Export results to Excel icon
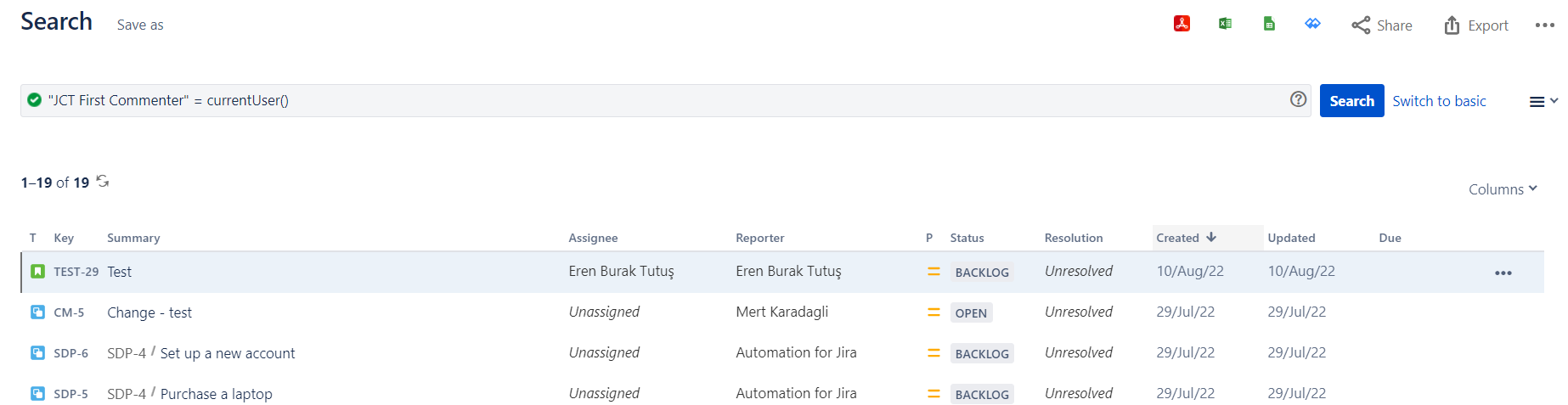This screenshot has width=1568, height=405. 1225,24
